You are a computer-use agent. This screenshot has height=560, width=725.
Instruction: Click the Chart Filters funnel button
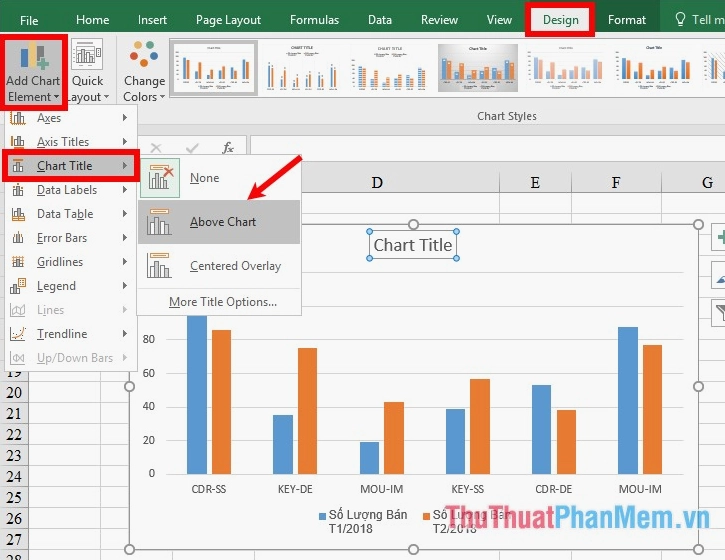click(x=719, y=313)
